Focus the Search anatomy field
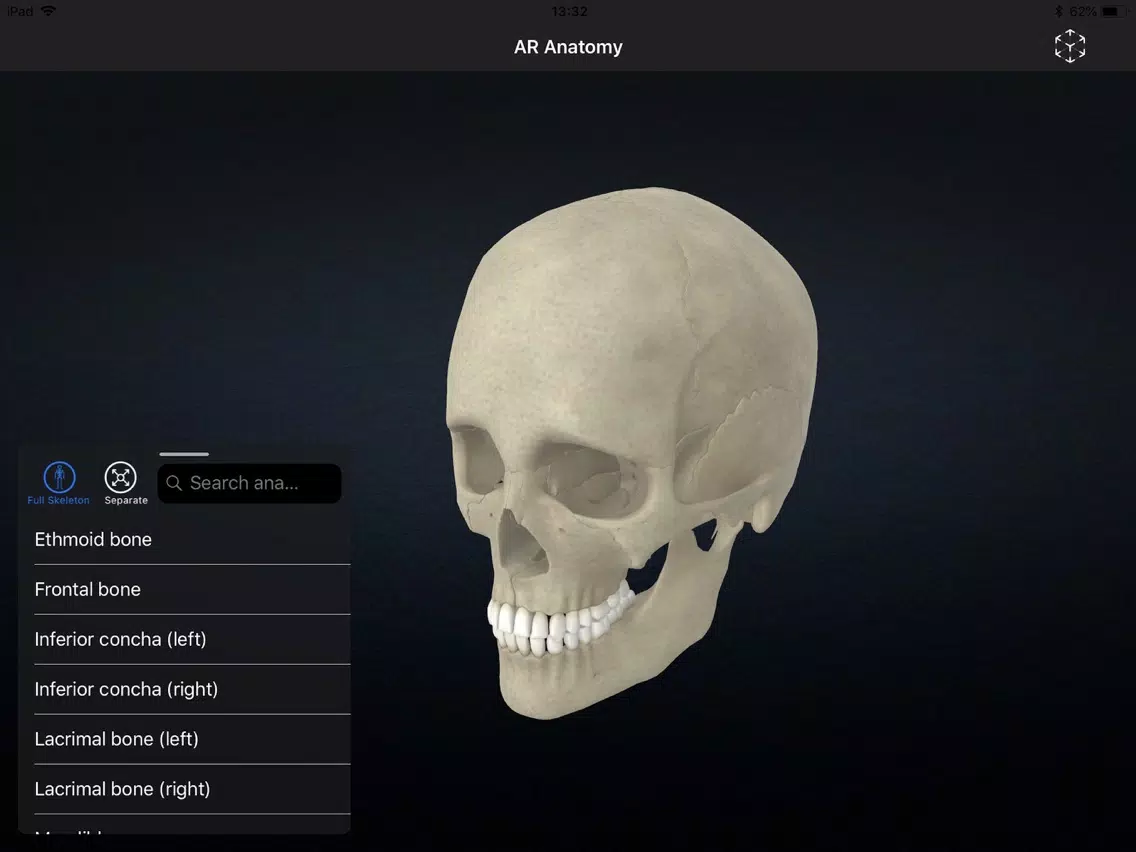This screenshot has height=852, width=1136. (x=249, y=483)
